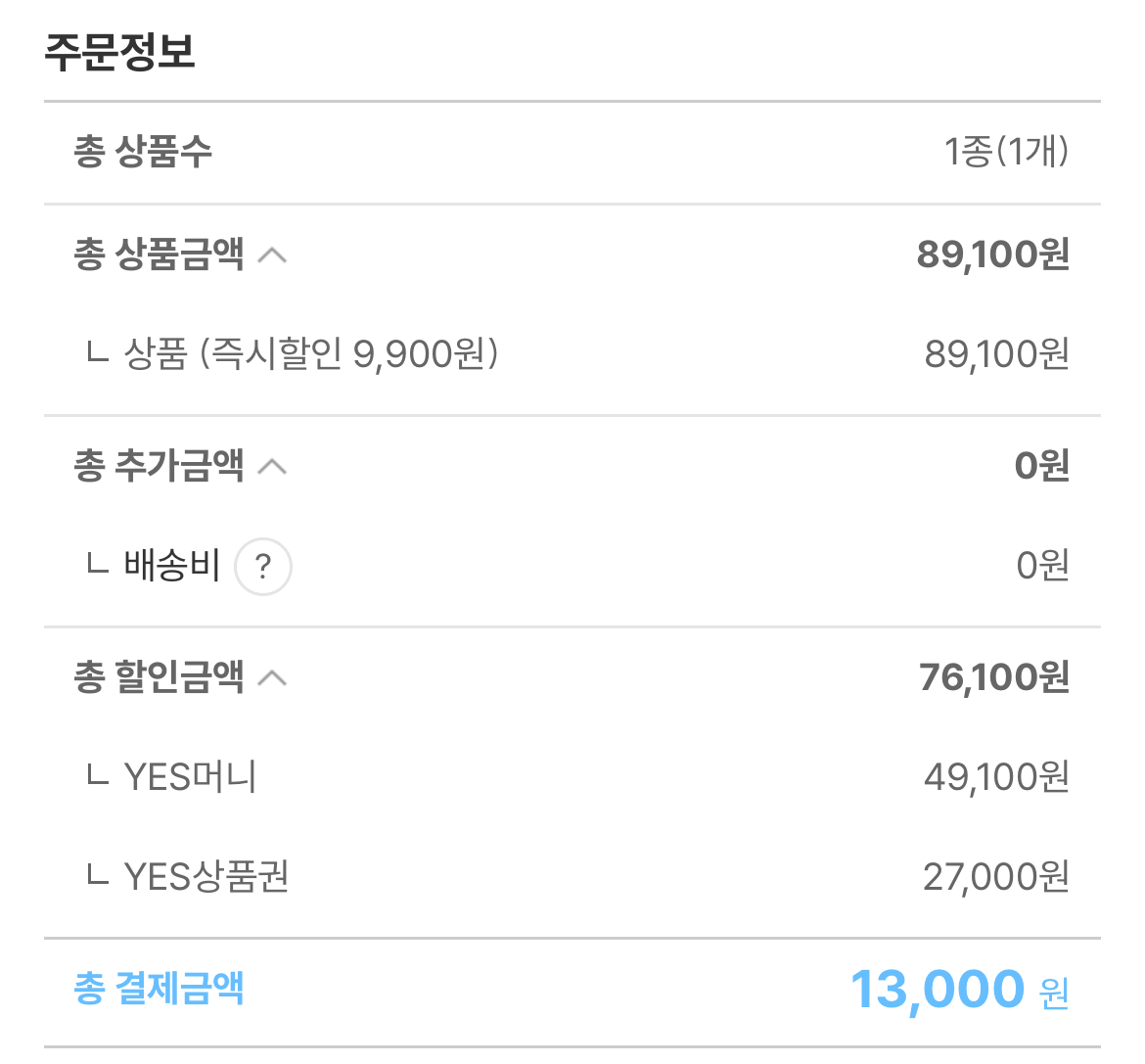Collapse the 총 할인금액 section chevron
The height and width of the screenshot is (1064, 1145).
pyautogui.click(x=272, y=678)
